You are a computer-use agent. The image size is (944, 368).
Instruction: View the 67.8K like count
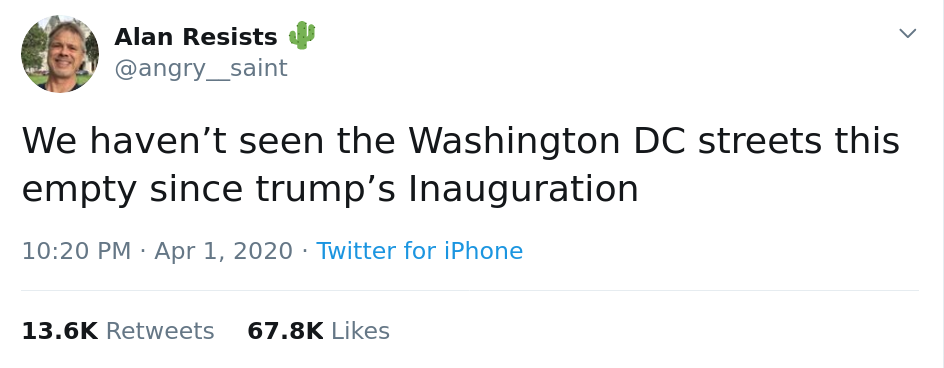click(285, 331)
